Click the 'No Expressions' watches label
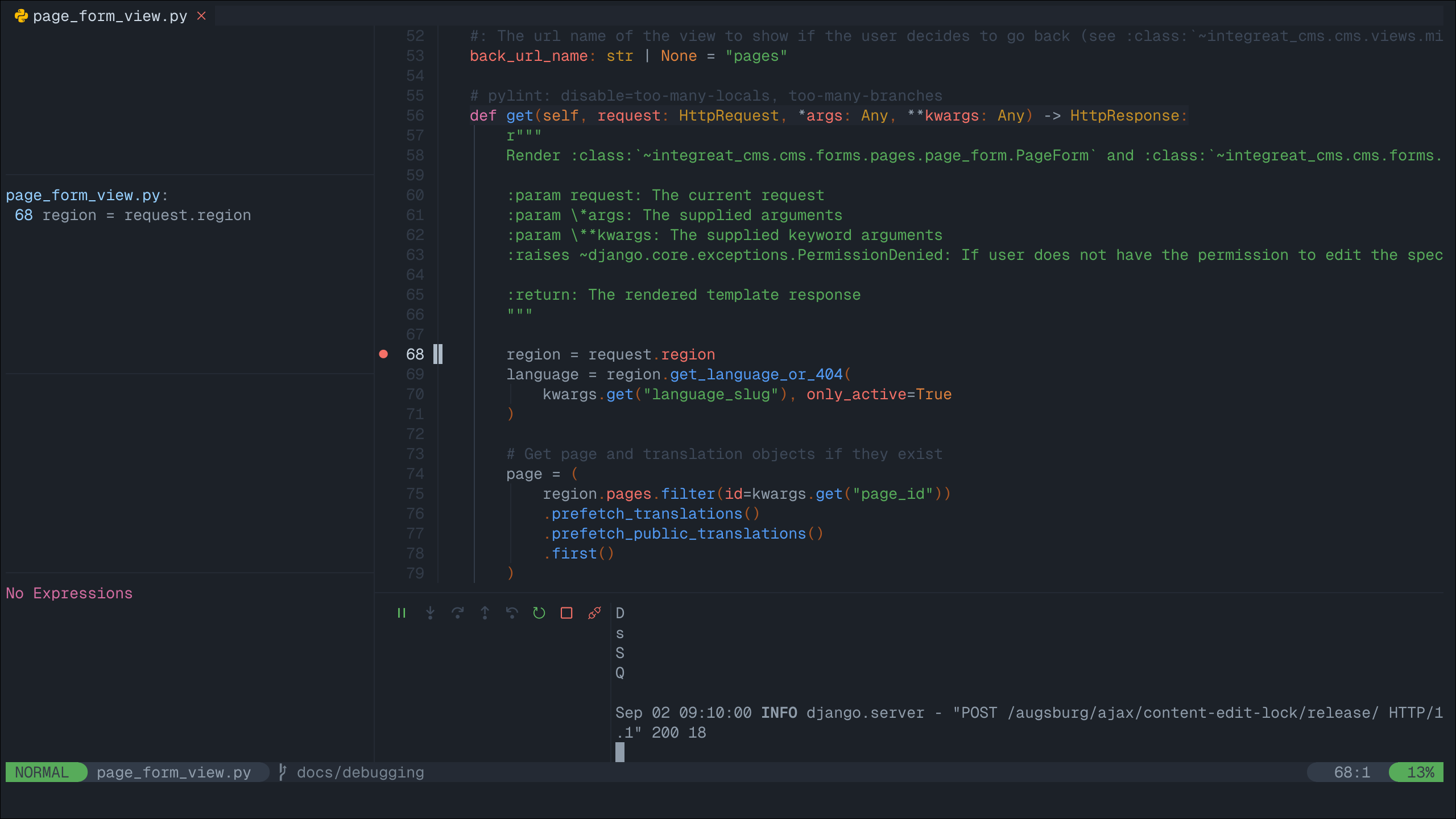This screenshot has height=819, width=1456. click(69, 593)
